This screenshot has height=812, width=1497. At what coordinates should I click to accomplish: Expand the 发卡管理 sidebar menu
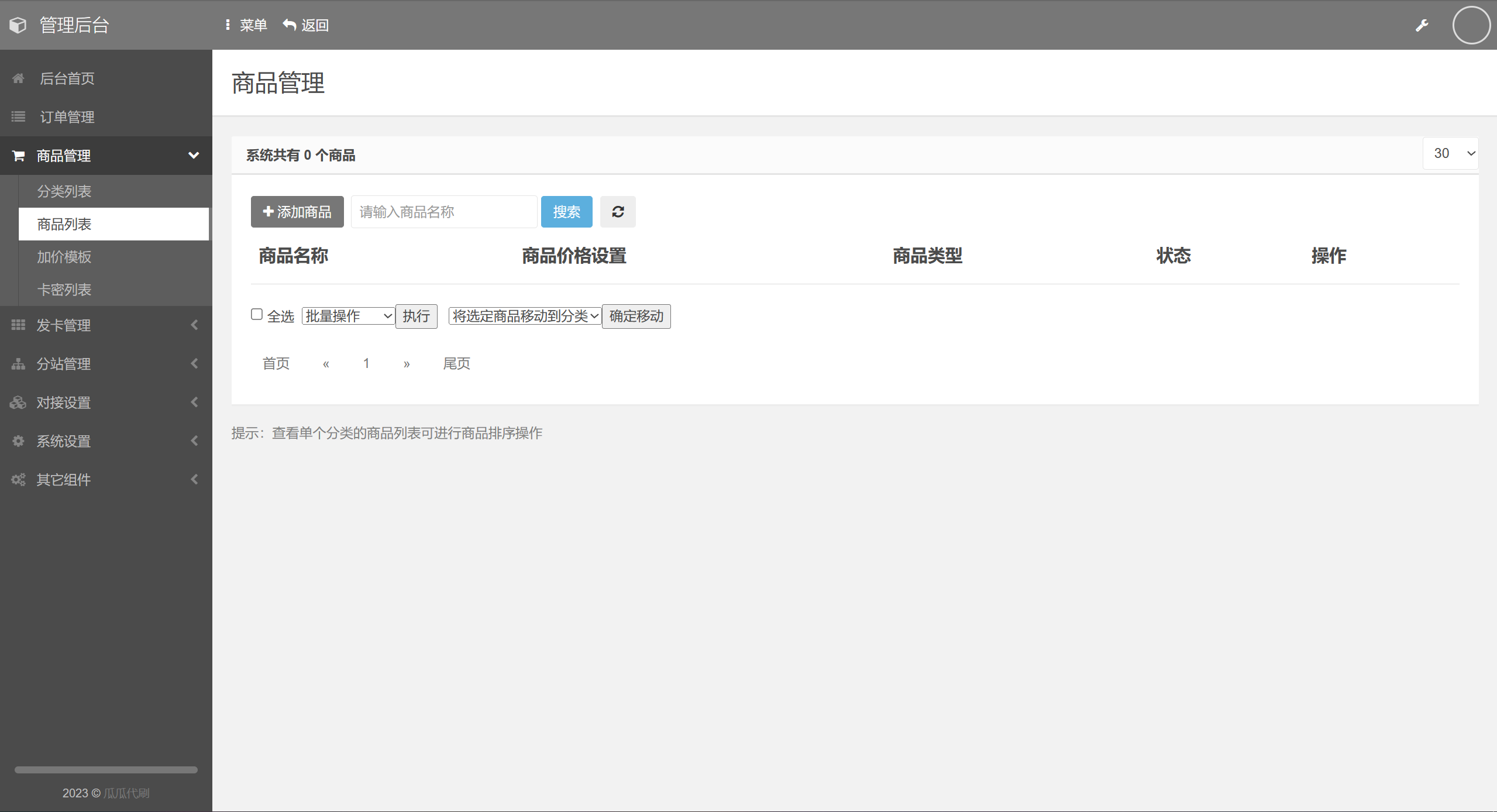click(105, 325)
